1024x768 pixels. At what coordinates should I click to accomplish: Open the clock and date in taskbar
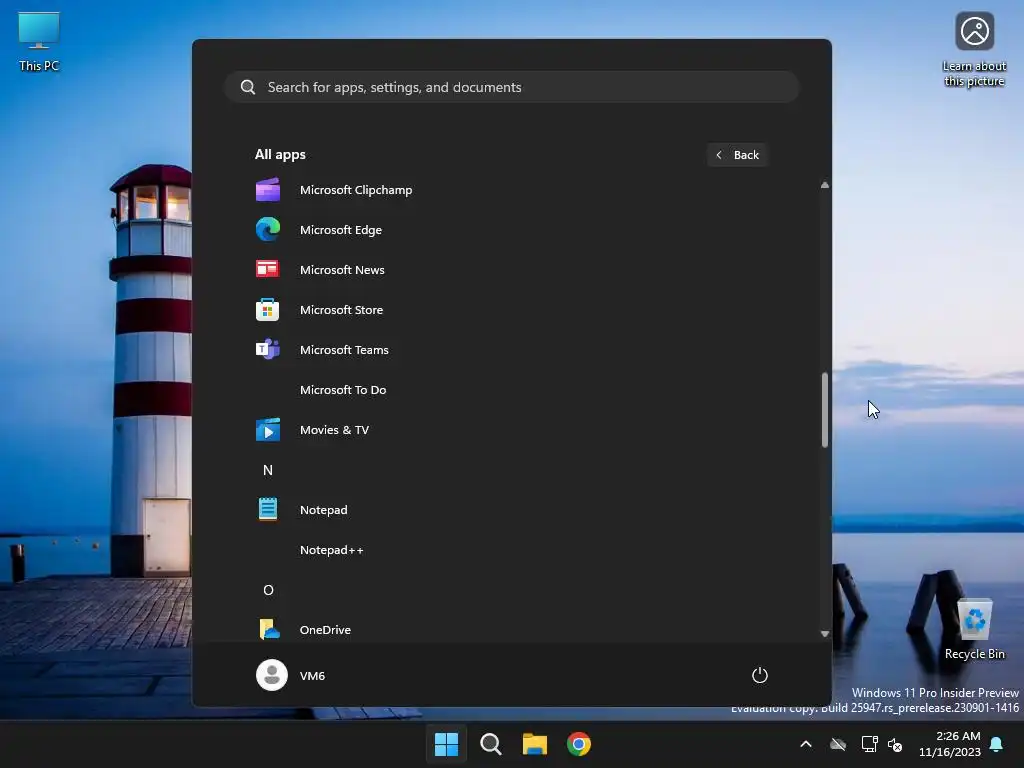click(x=950, y=744)
